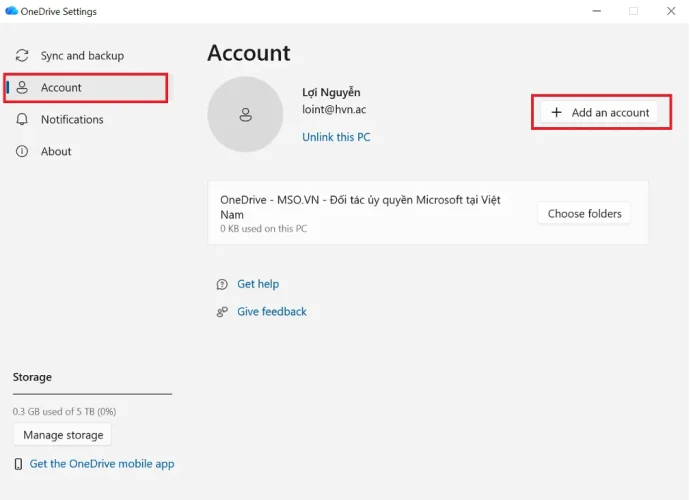Open the Get help link
The width and height of the screenshot is (690, 500).
258,284
